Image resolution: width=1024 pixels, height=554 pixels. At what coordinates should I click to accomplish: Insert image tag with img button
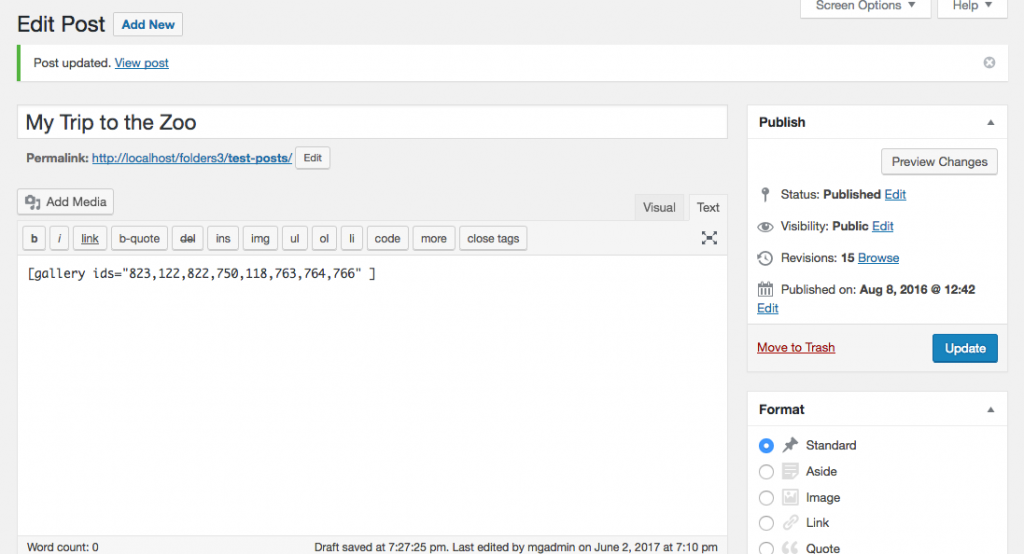click(260, 238)
